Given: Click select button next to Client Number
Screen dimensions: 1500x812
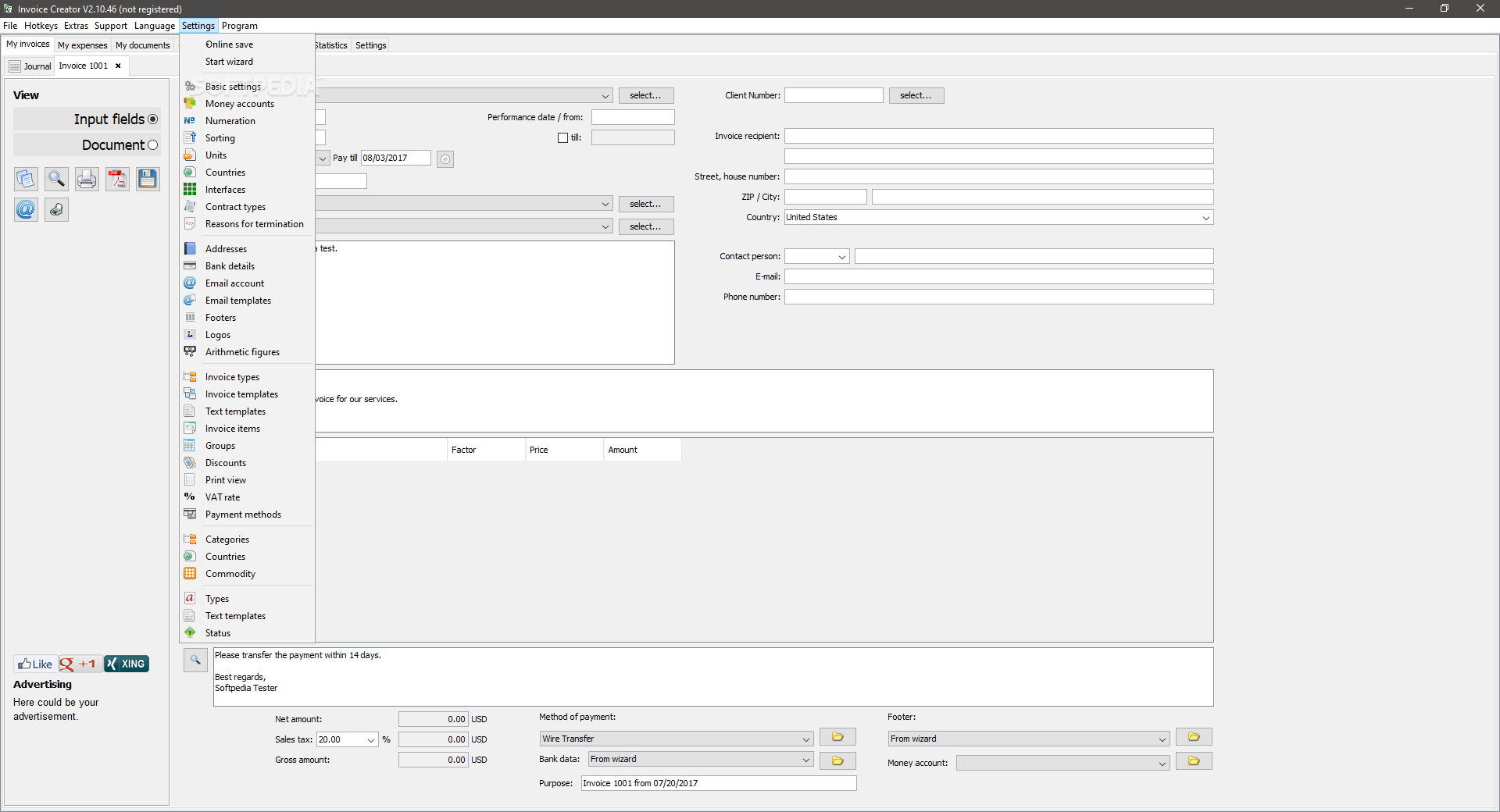Looking at the screenshot, I should click(x=916, y=95).
